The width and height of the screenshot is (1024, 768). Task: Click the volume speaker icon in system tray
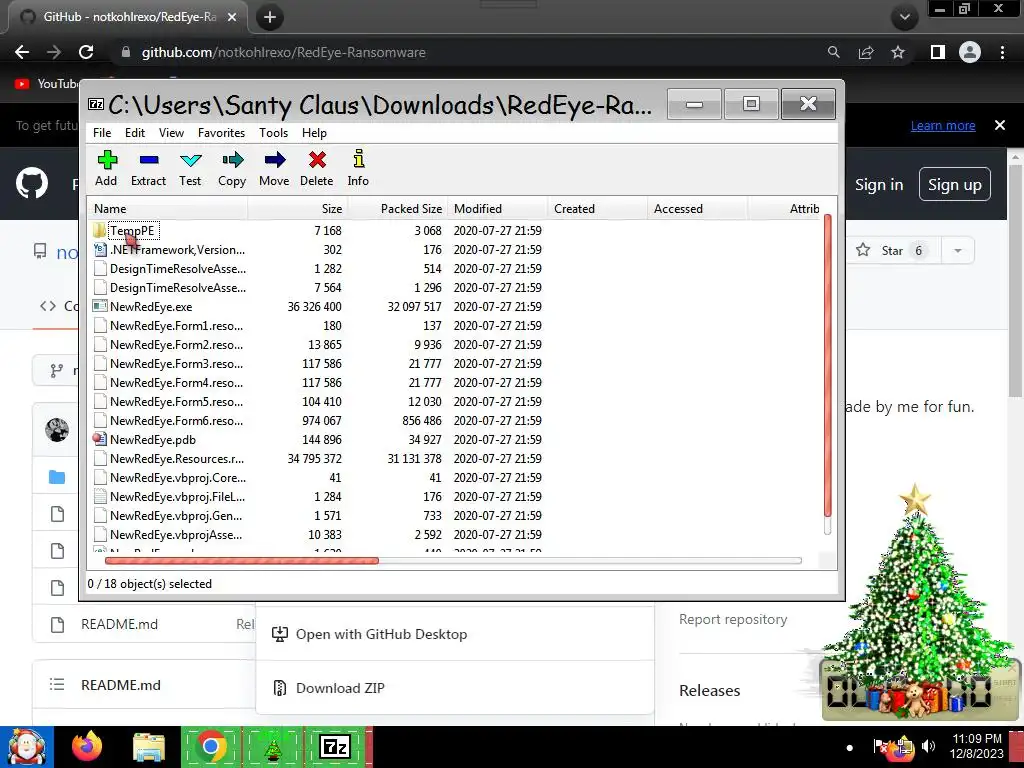point(928,746)
